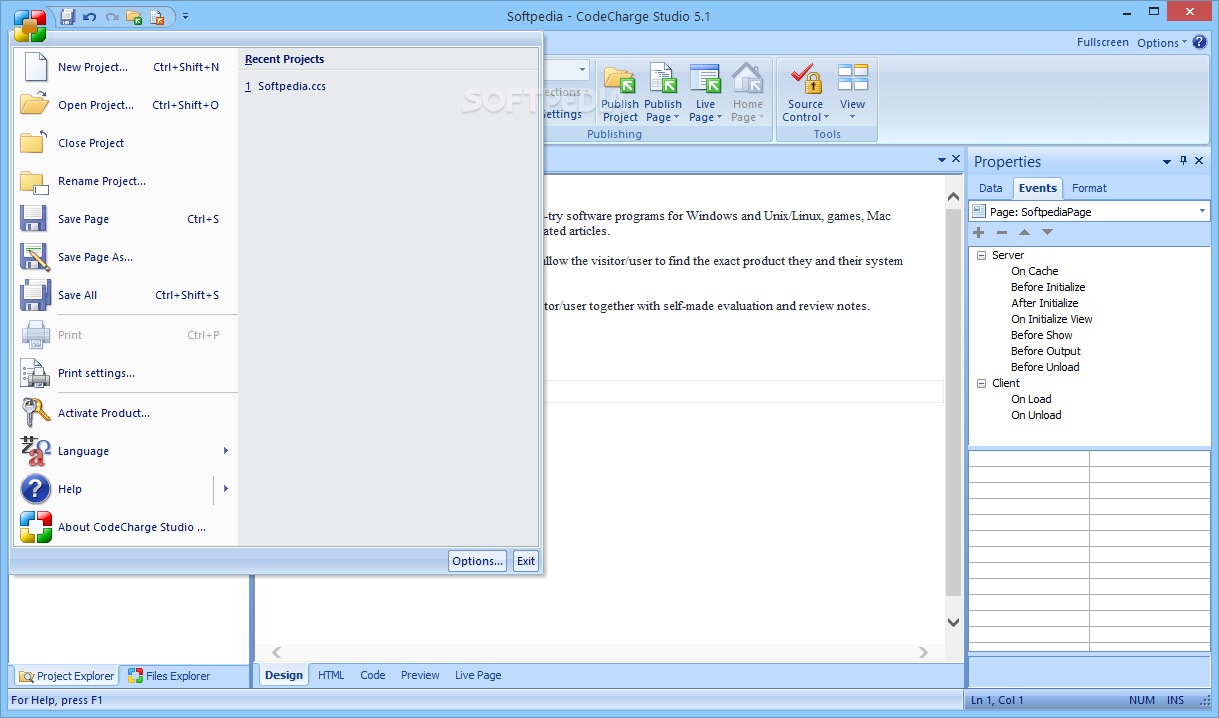Toggle the pin on the Properties panel
Image resolution: width=1219 pixels, height=718 pixels.
coord(1184,161)
